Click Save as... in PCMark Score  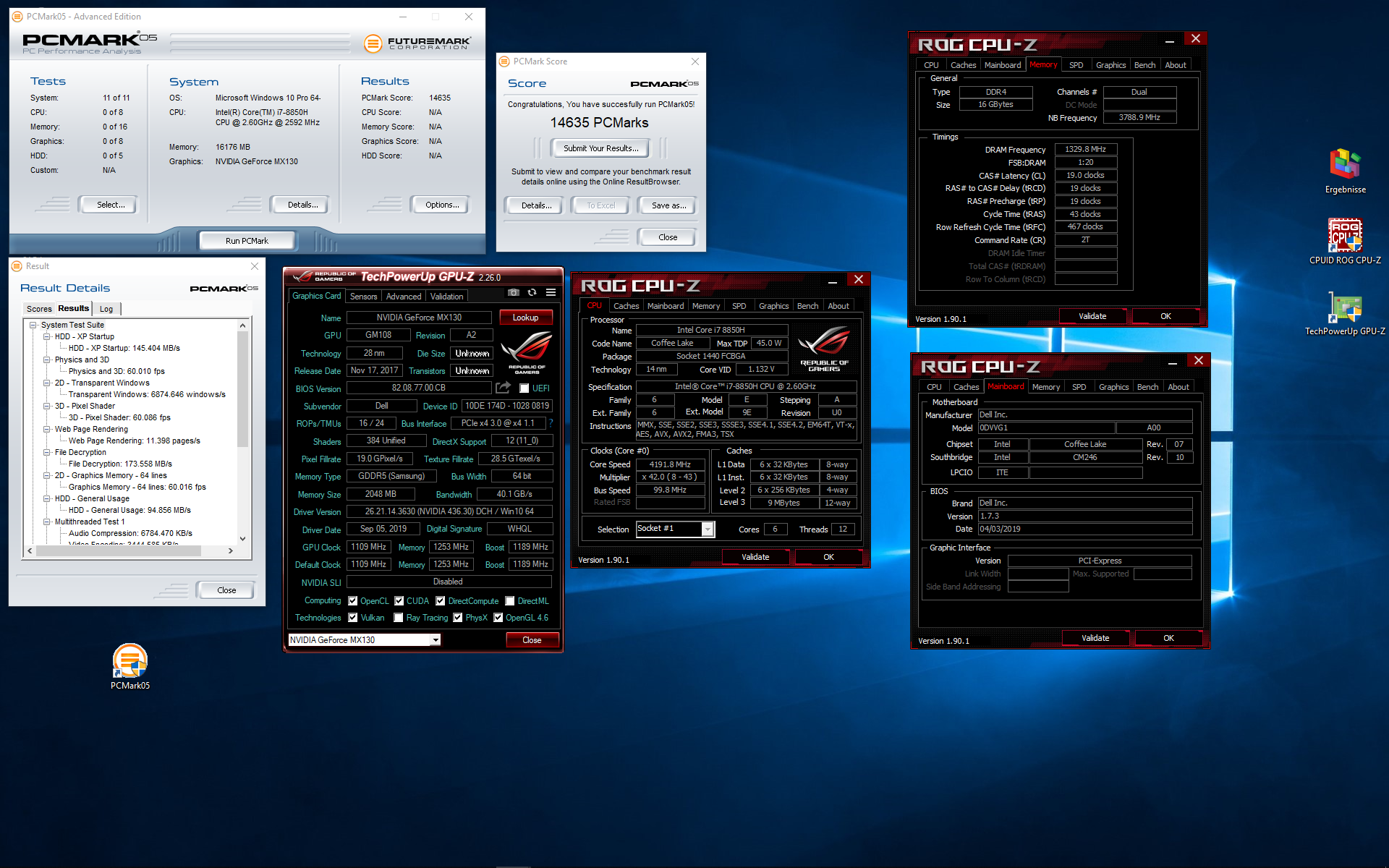point(668,205)
